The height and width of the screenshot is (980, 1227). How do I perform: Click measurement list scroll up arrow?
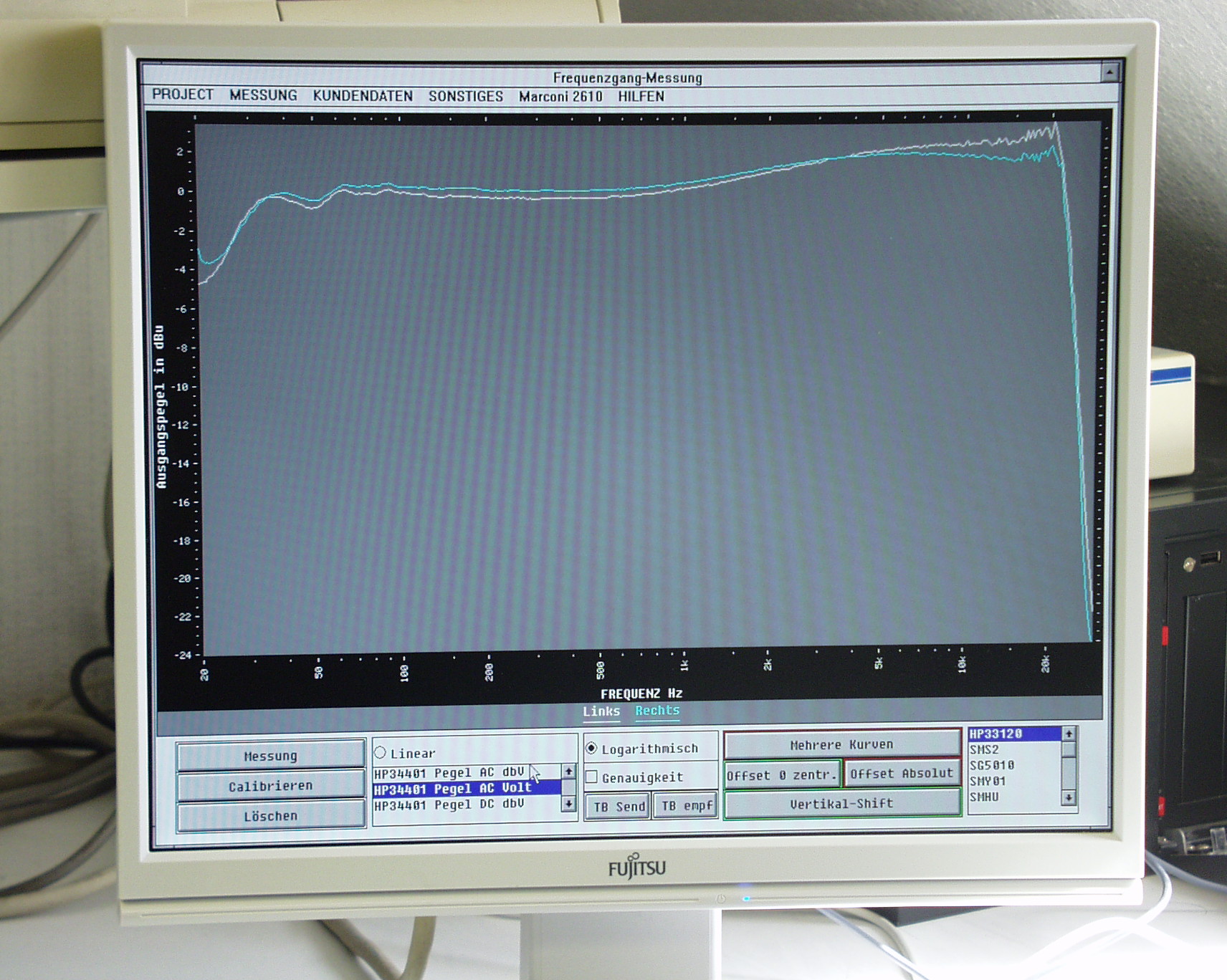pyautogui.click(x=568, y=772)
